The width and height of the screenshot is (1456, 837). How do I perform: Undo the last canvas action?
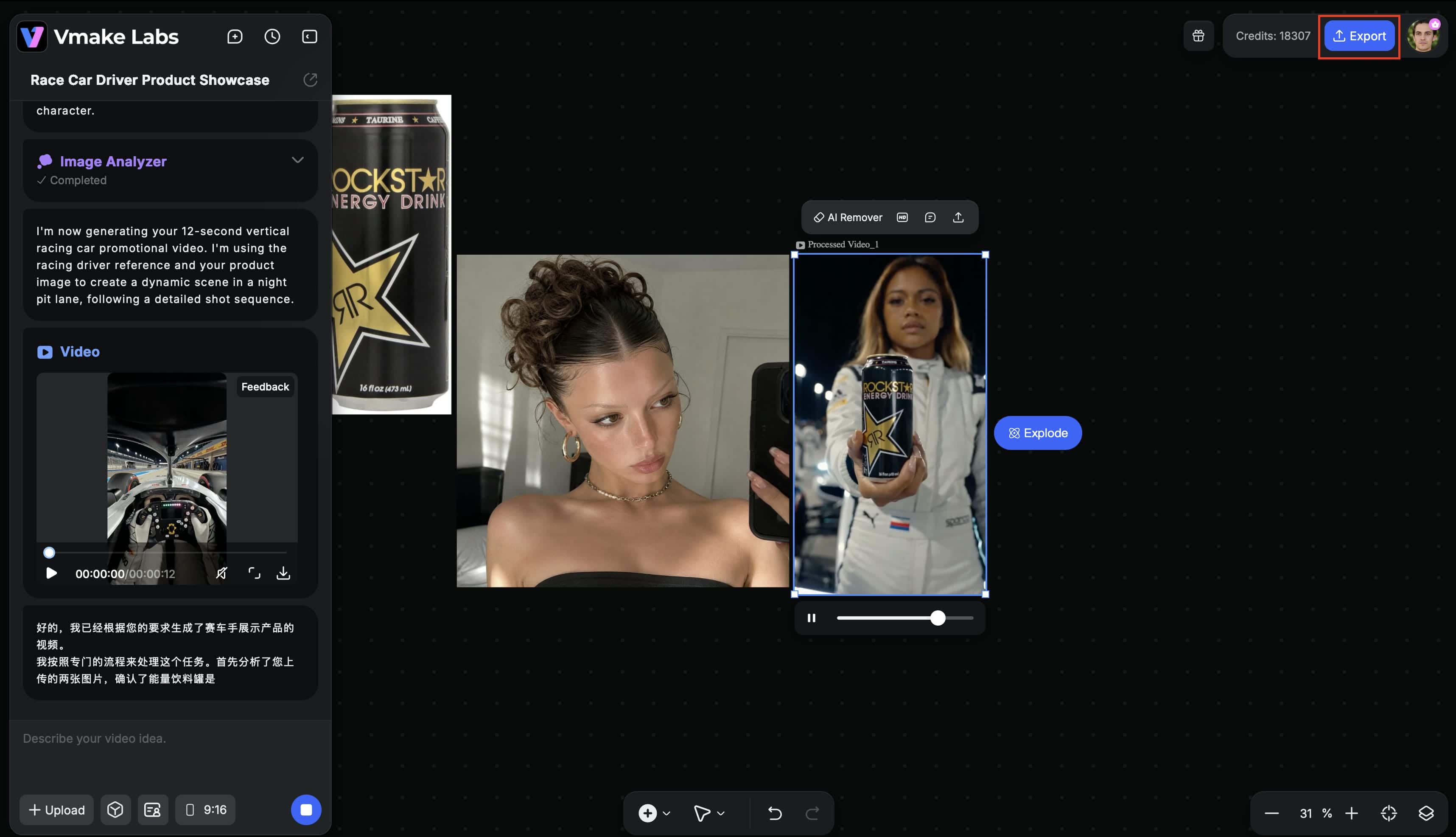(775, 813)
